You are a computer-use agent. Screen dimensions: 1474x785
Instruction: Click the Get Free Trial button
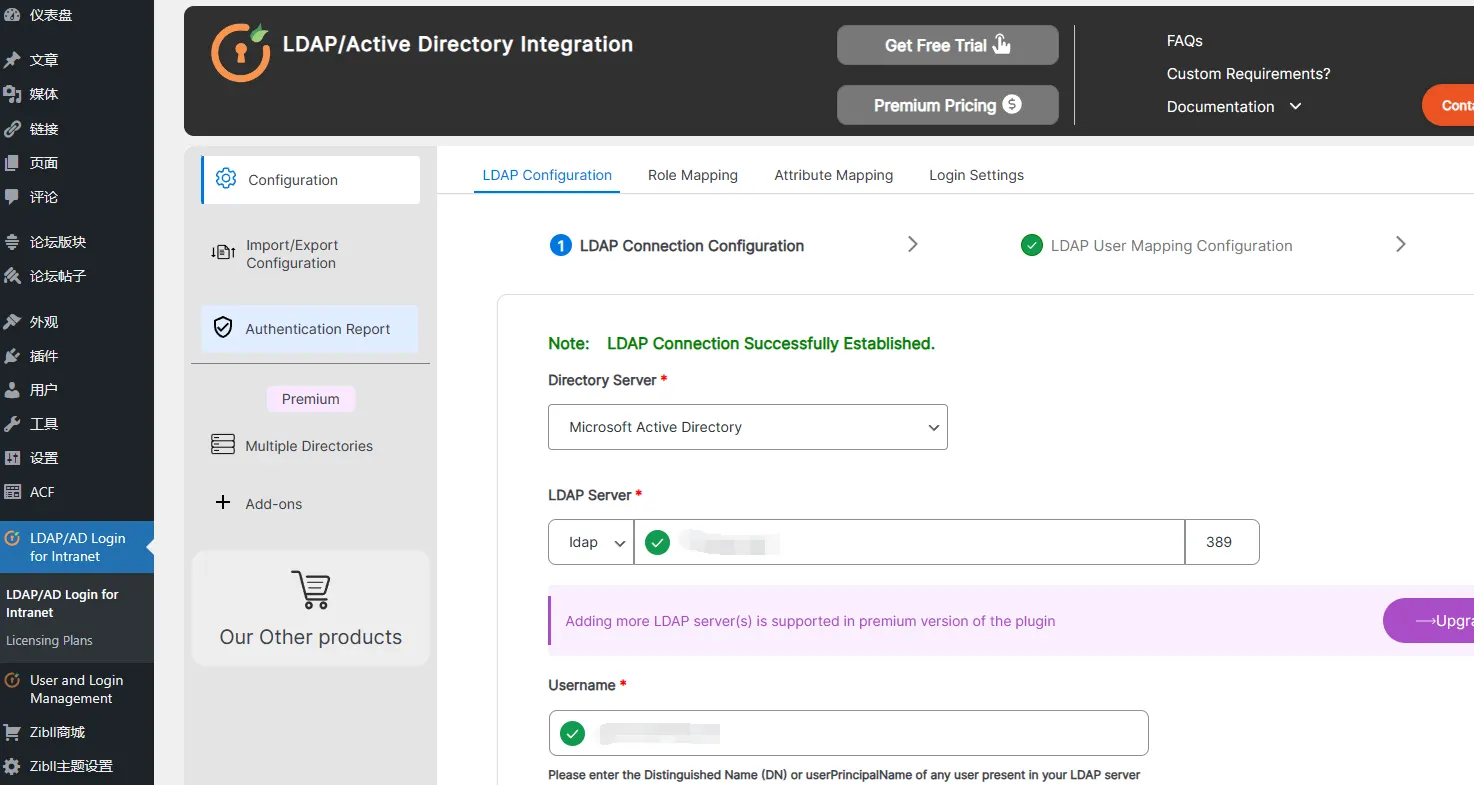pyautogui.click(x=948, y=45)
